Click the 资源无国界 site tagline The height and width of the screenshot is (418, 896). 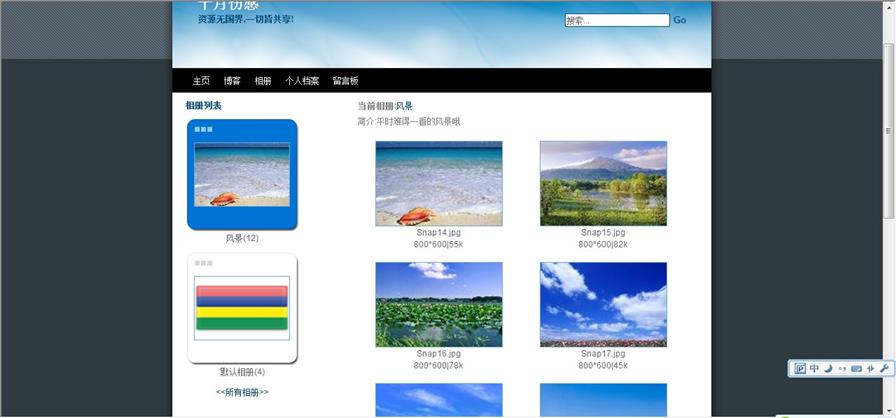point(246,19)
